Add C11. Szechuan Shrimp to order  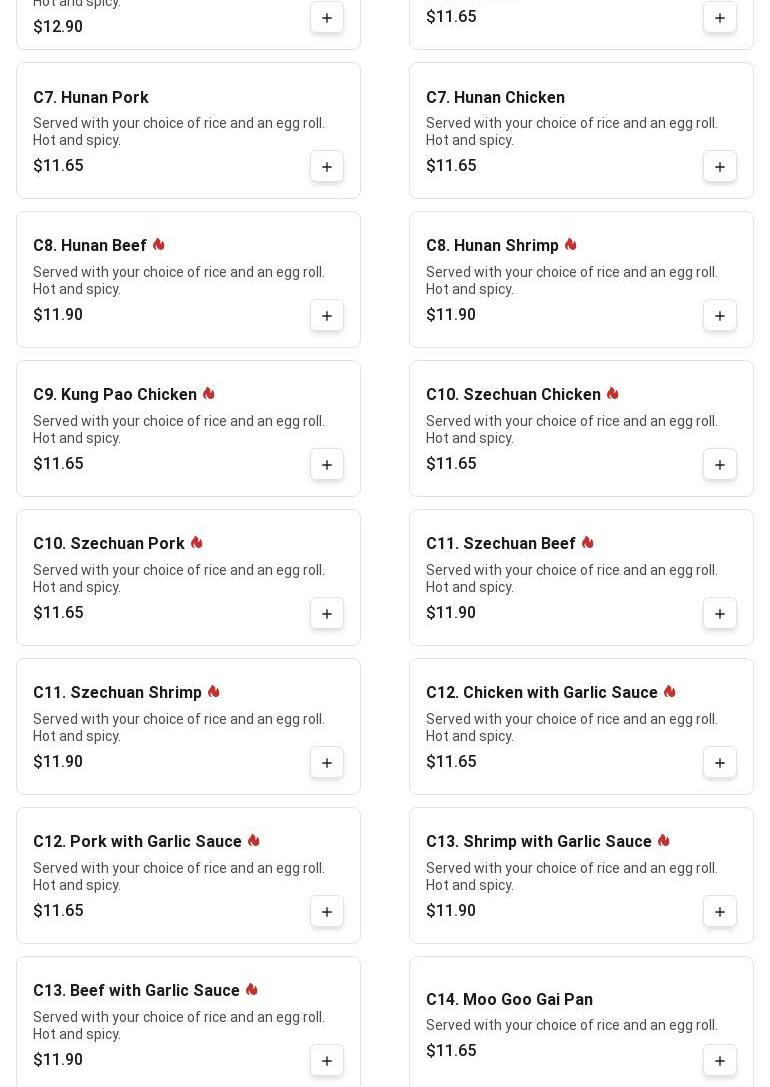point(327,762)
